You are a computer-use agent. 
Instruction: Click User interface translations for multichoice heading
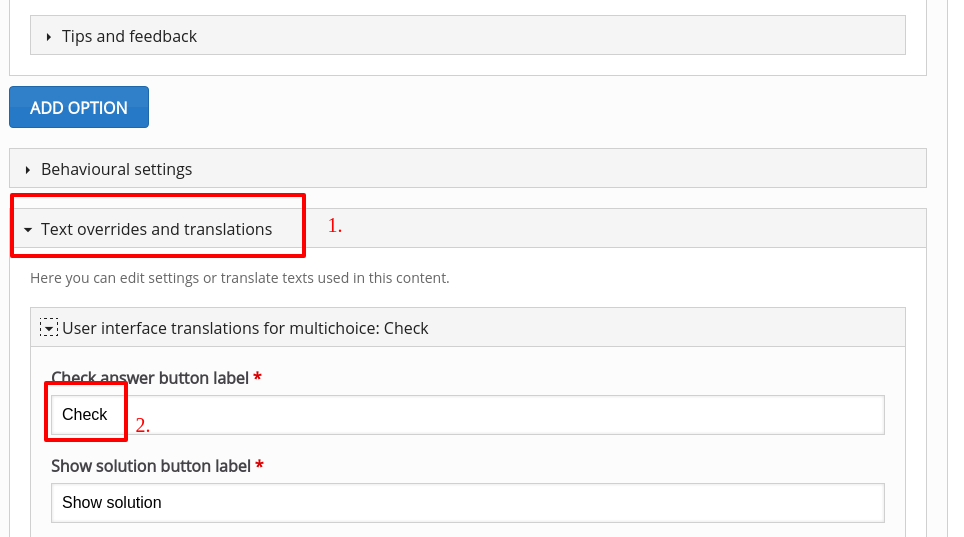[x=245, y=328]
